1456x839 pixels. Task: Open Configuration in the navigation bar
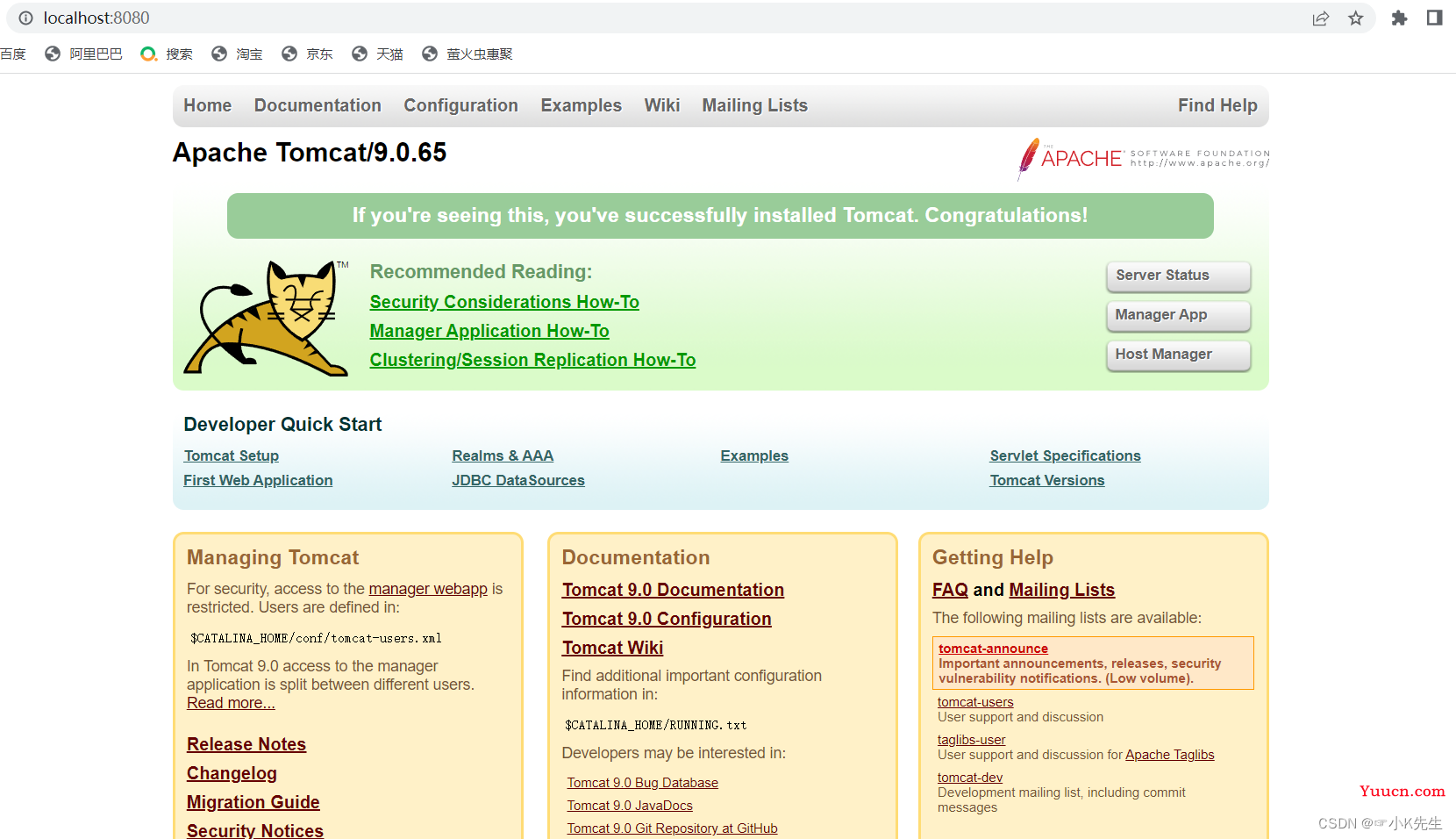click(460, 105)
